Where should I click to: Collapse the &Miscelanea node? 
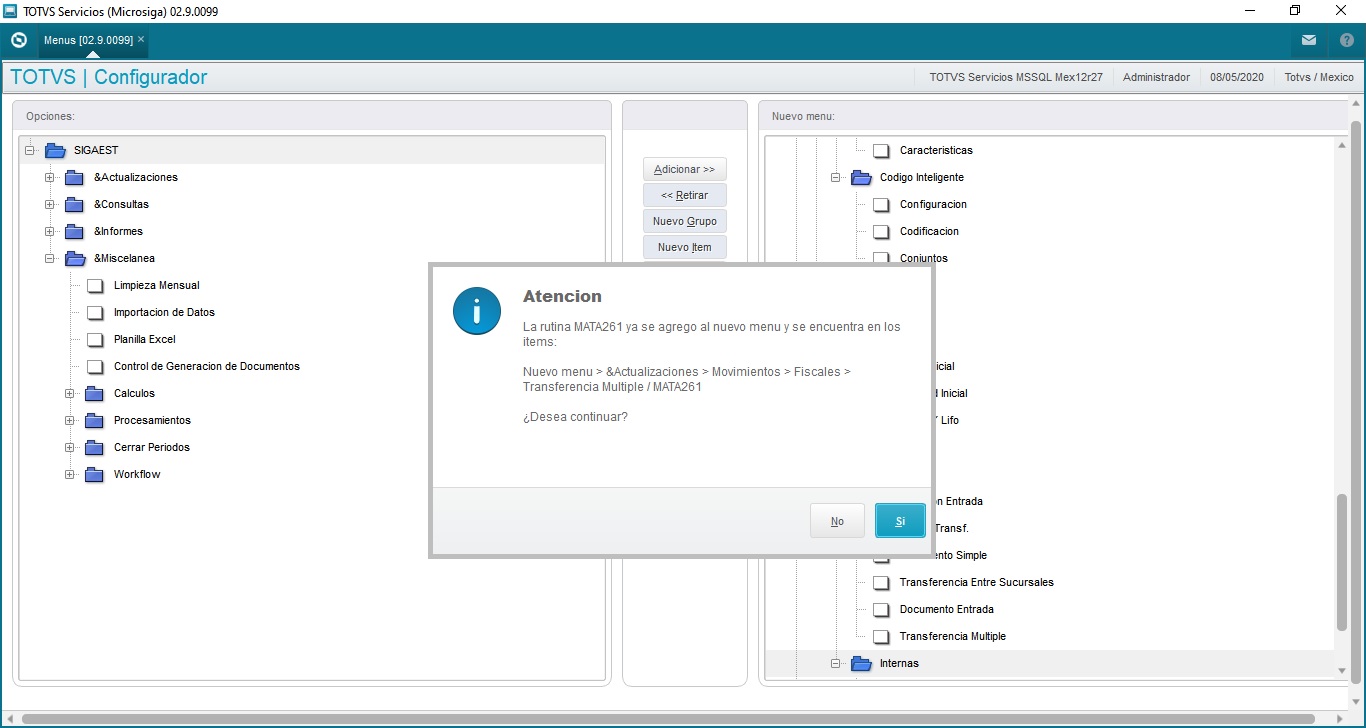49,258
